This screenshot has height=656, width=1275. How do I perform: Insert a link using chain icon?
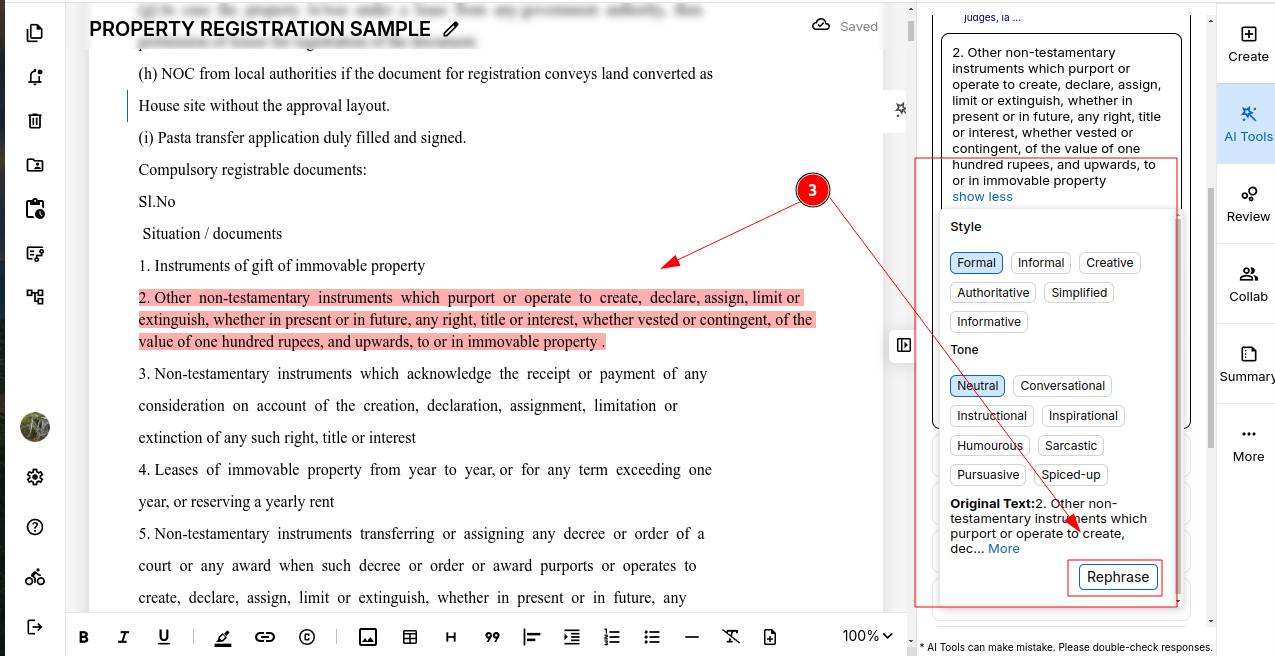(265, 637)
